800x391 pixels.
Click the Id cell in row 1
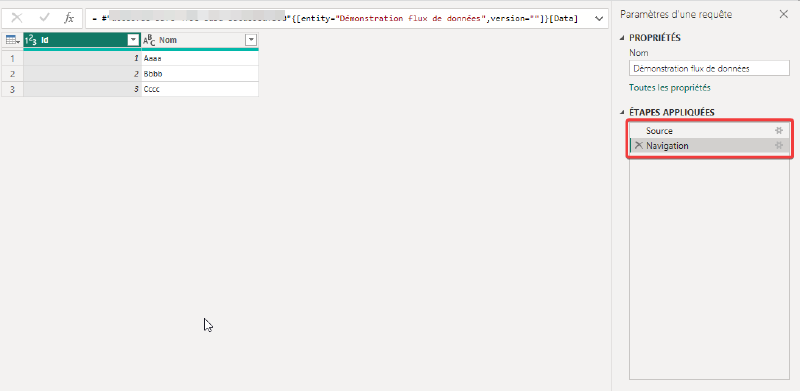(82, 58)
